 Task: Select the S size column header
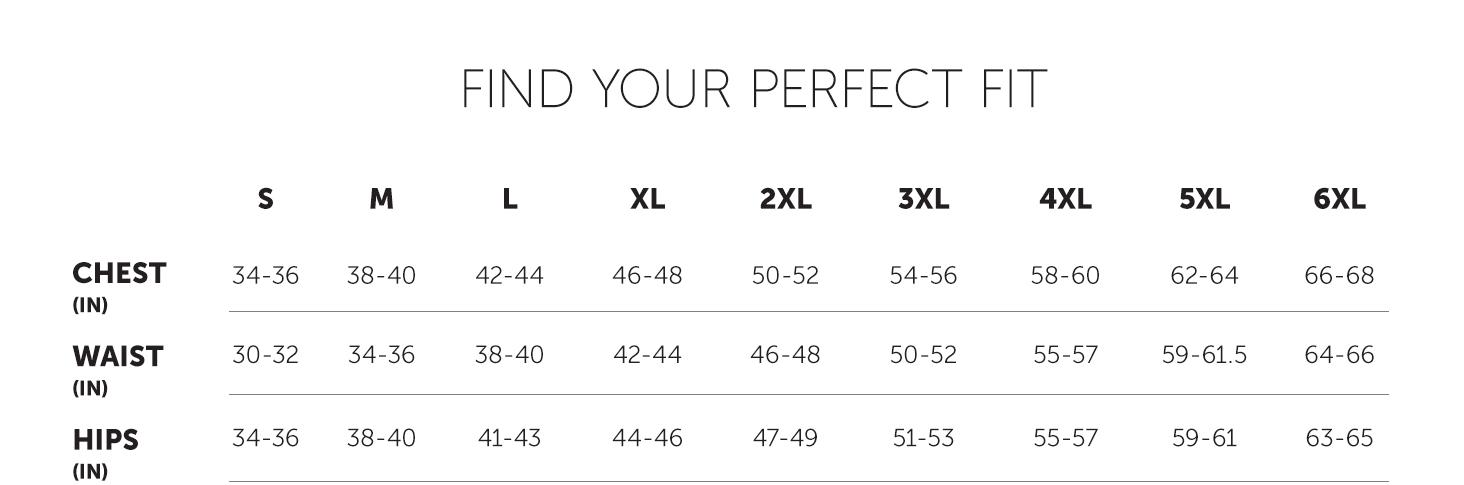[265, 199]
